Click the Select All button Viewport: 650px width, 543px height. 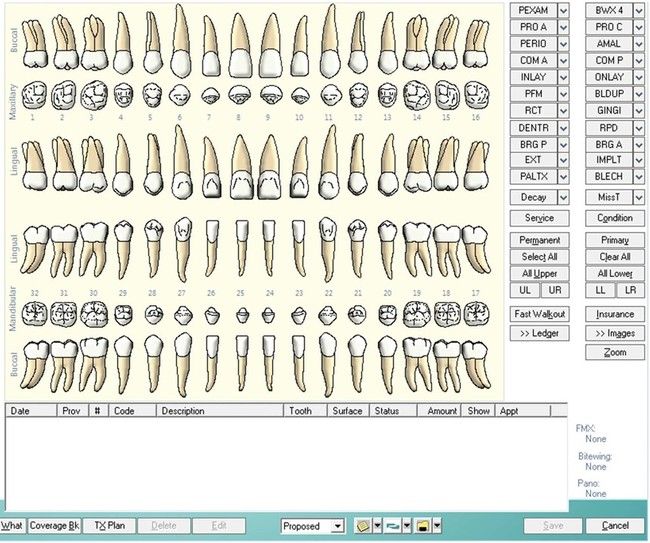coord(540,257)
